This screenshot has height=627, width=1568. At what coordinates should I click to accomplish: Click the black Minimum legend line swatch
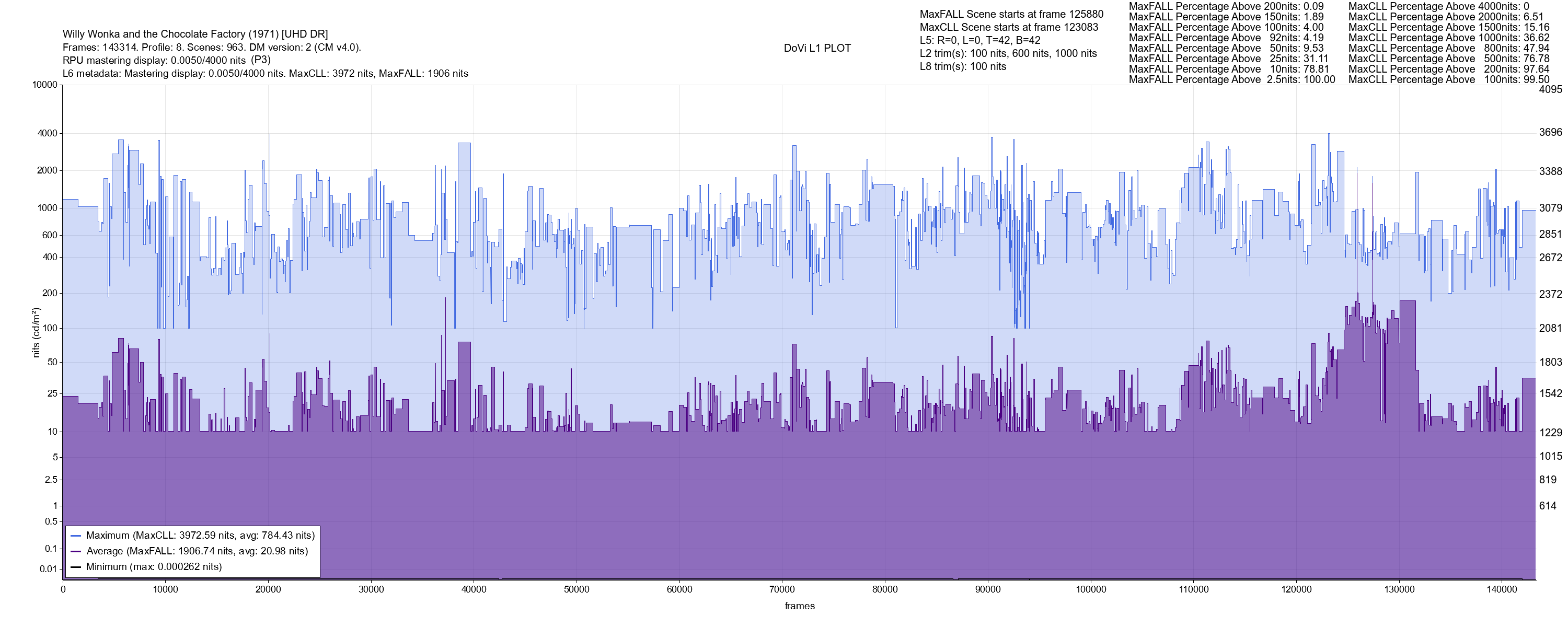point(76,567)
